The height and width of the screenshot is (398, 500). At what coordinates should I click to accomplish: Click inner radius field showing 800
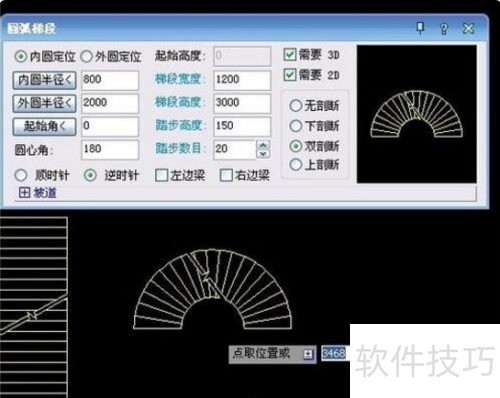point(110,80)
